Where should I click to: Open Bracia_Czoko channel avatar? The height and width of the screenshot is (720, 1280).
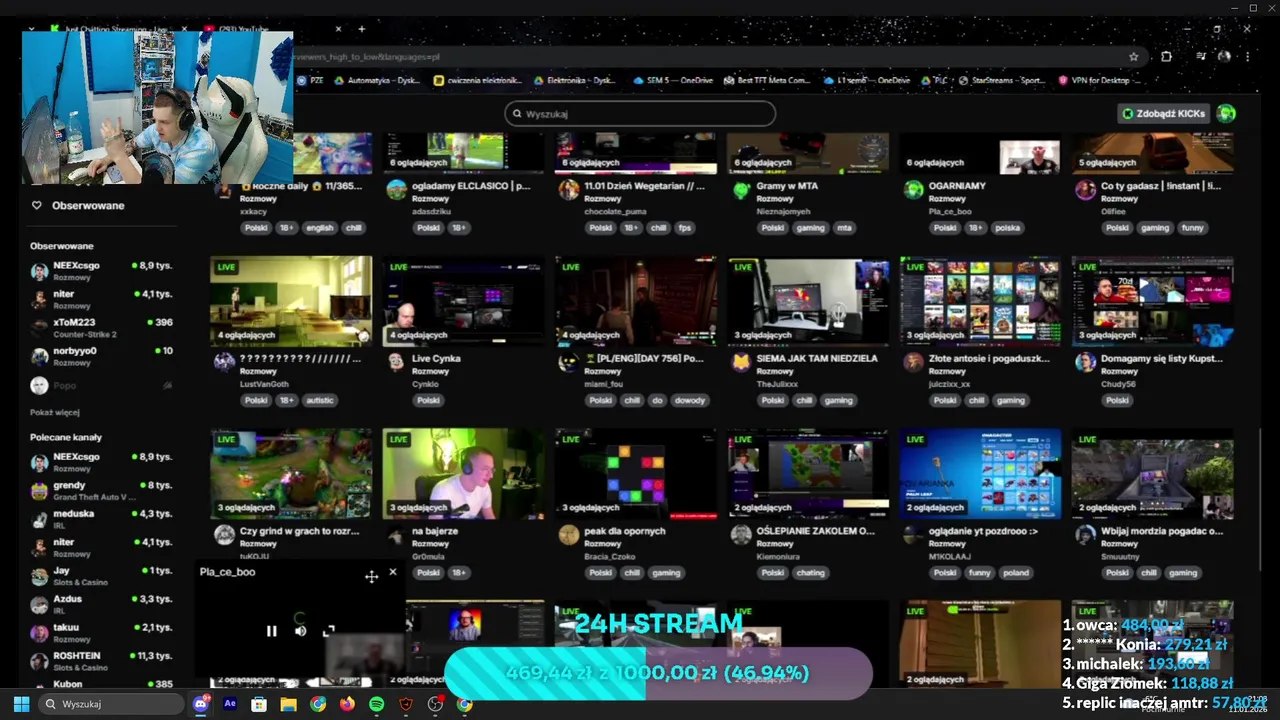[x=569, y=535]
